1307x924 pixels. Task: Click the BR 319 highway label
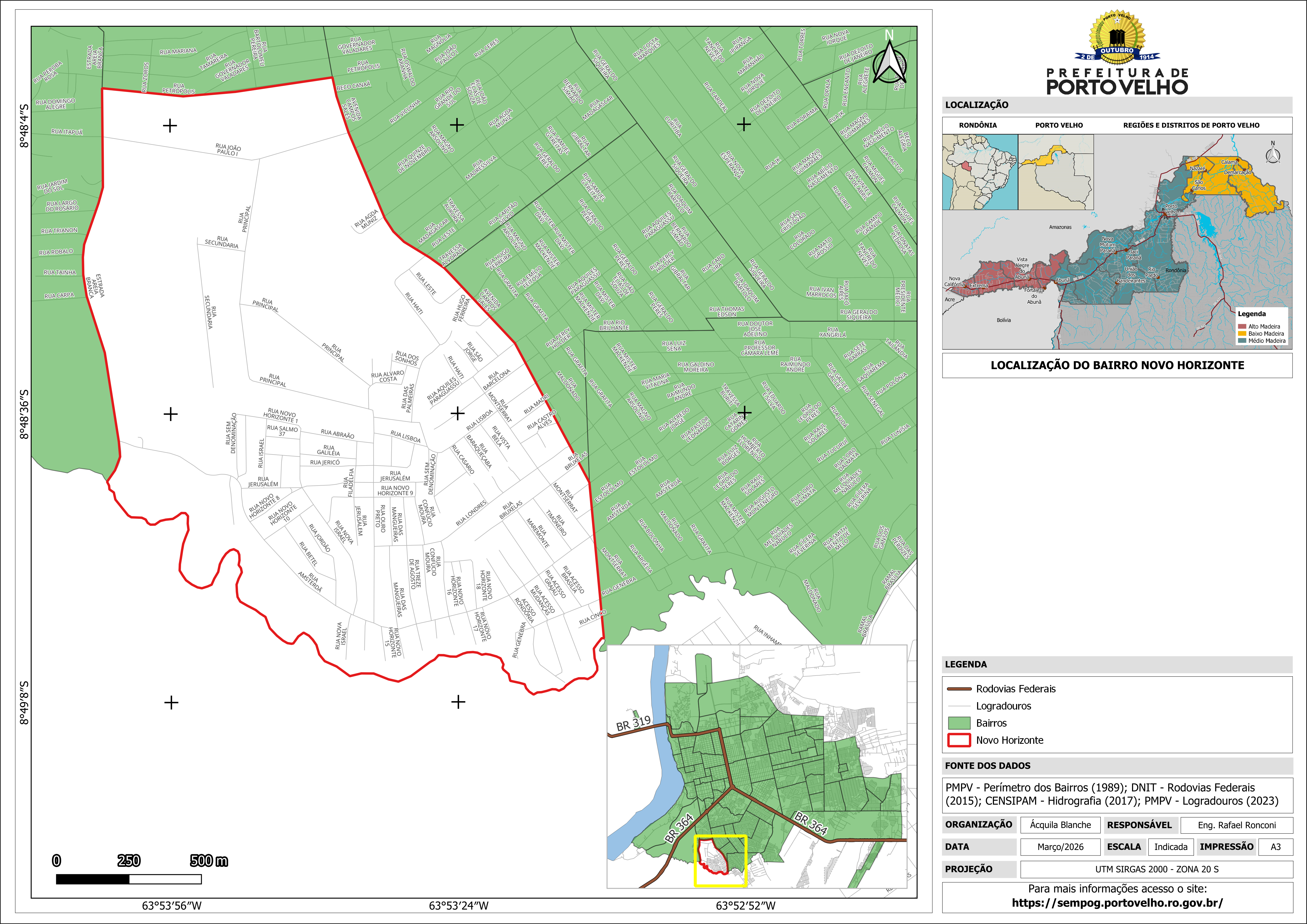(x=633, y=723)
